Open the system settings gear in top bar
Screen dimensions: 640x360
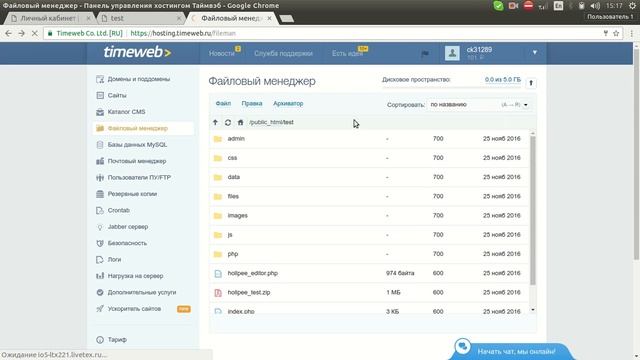click(x=632, y=6)
